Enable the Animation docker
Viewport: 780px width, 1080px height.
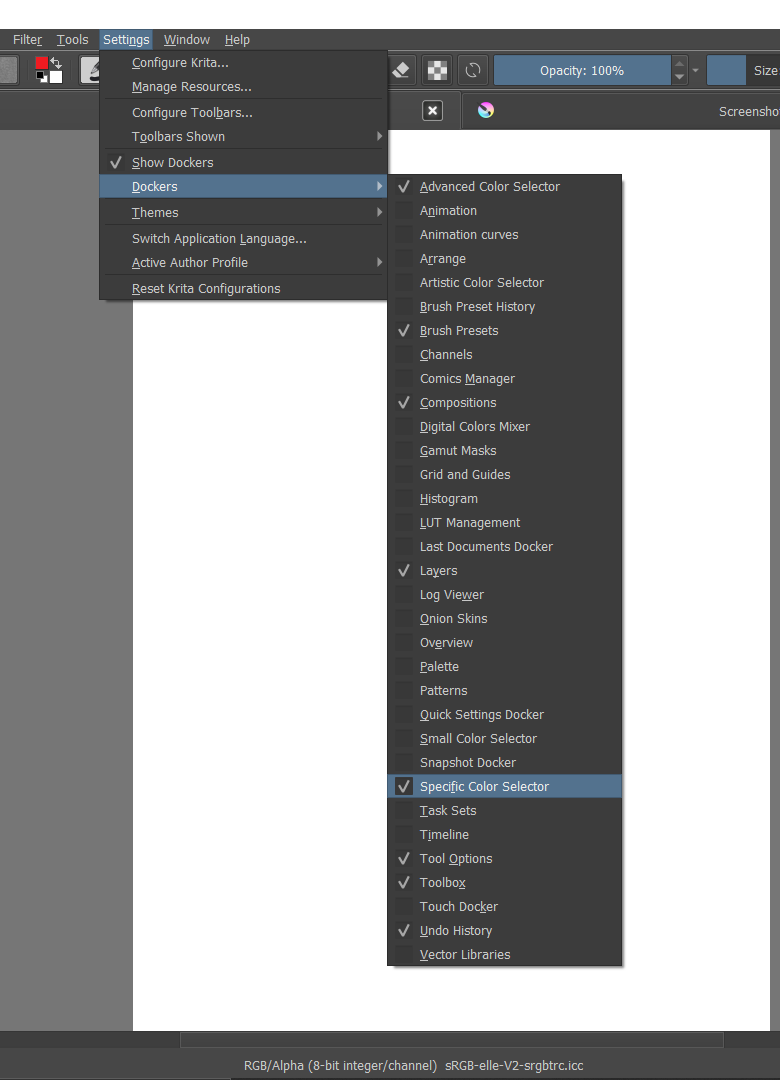[504, 211]
